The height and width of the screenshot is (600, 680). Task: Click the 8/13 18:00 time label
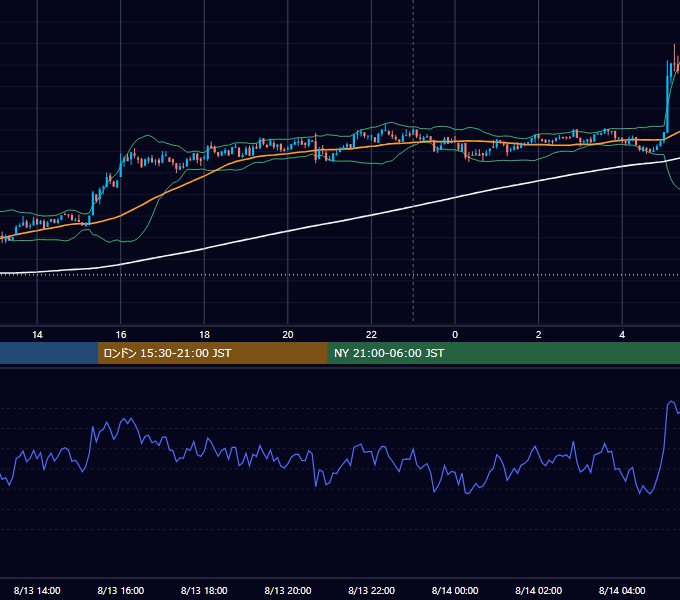click(x=204, y=590)
